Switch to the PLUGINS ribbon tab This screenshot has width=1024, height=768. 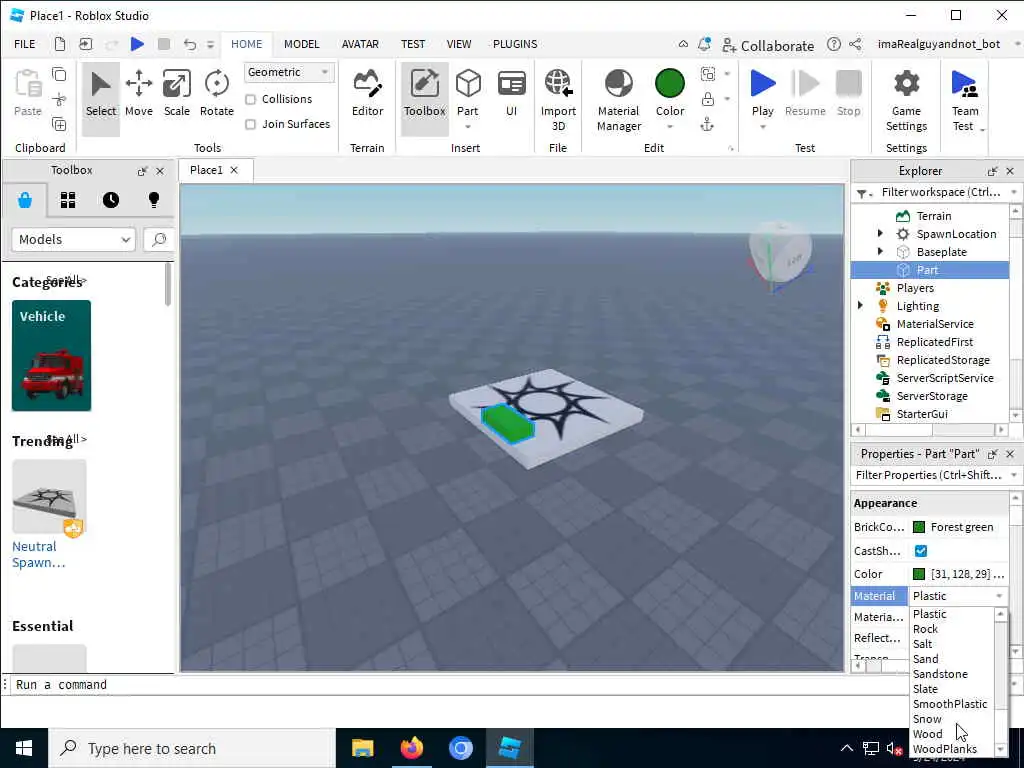(x=515, y=44)
